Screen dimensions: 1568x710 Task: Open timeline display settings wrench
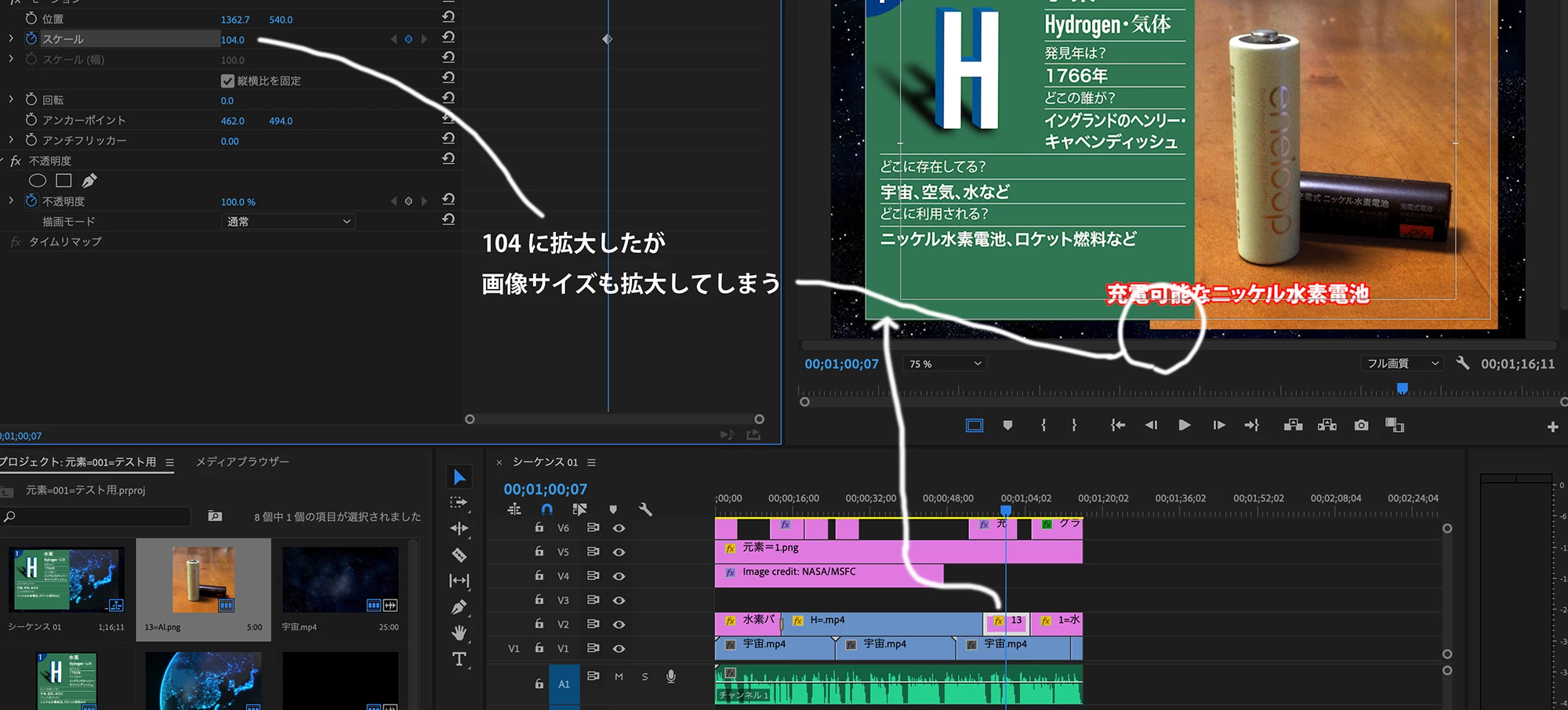tap(645, 509)
